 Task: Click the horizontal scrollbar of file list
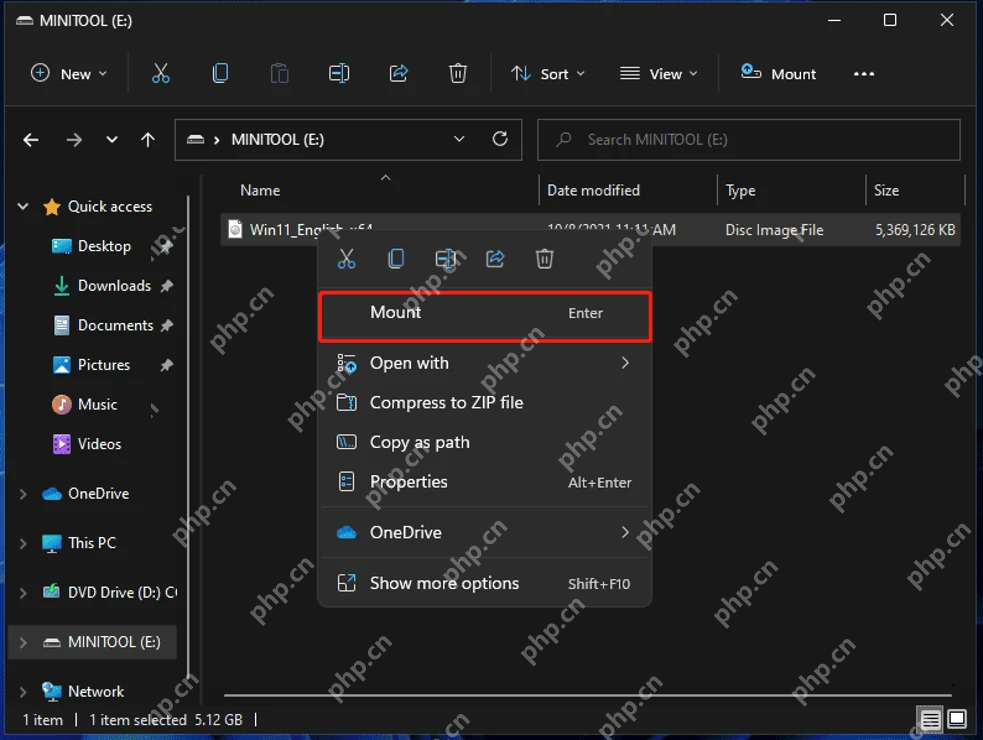coord(587,695)
